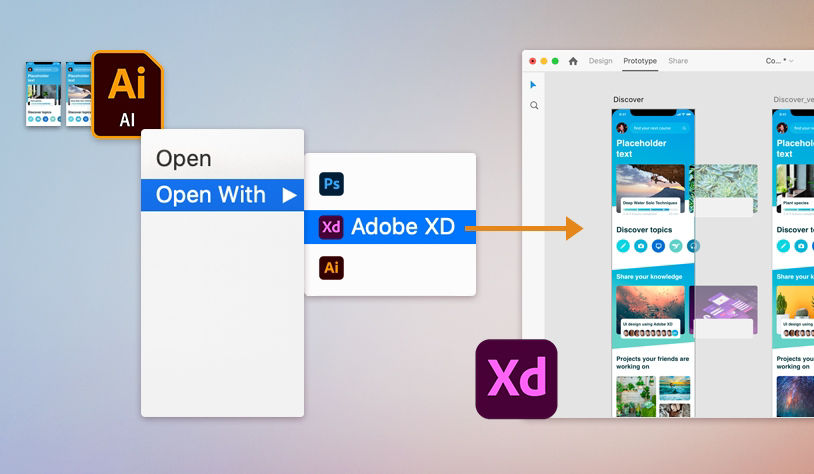Click Projects your friends are working on
The image size is (814, 474).
pos(653,362)
